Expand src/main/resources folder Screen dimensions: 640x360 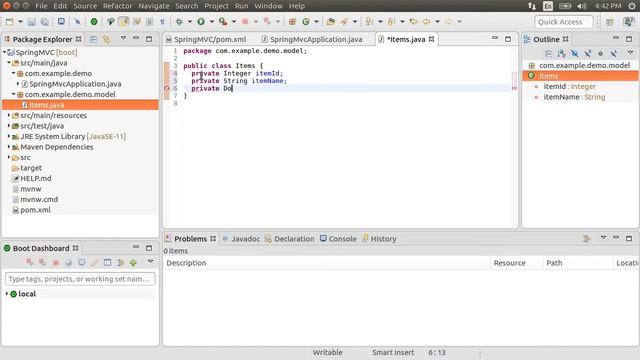click(9, 116)
